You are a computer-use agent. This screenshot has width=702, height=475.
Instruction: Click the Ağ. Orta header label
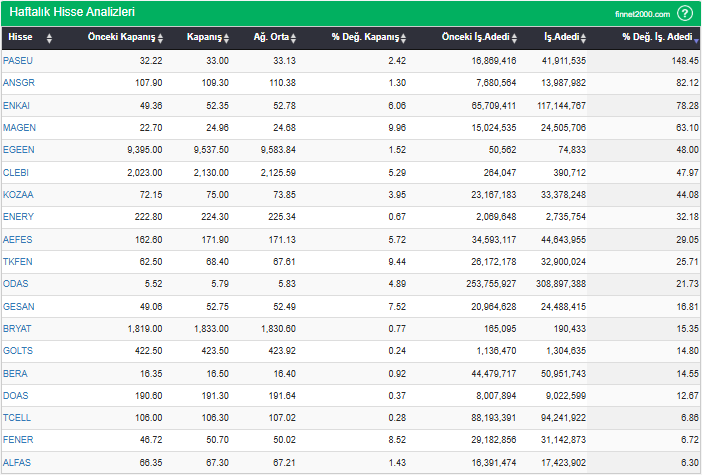click(x=271, y=37)
